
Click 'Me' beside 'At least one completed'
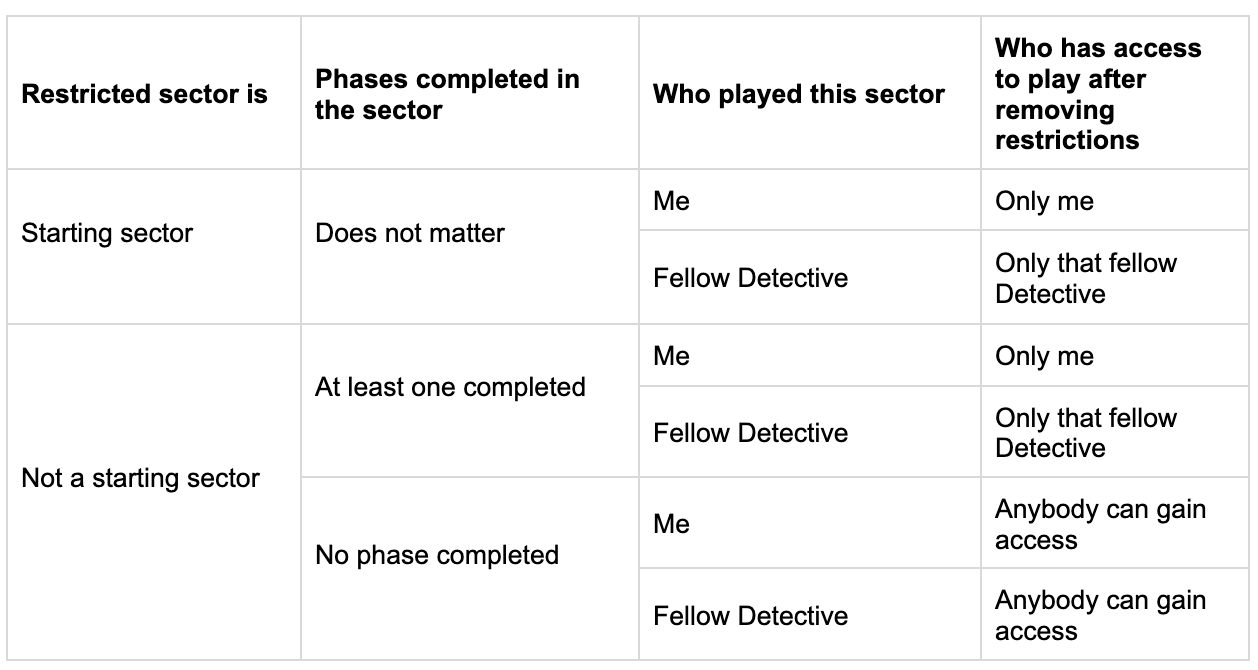pos(672,357)
